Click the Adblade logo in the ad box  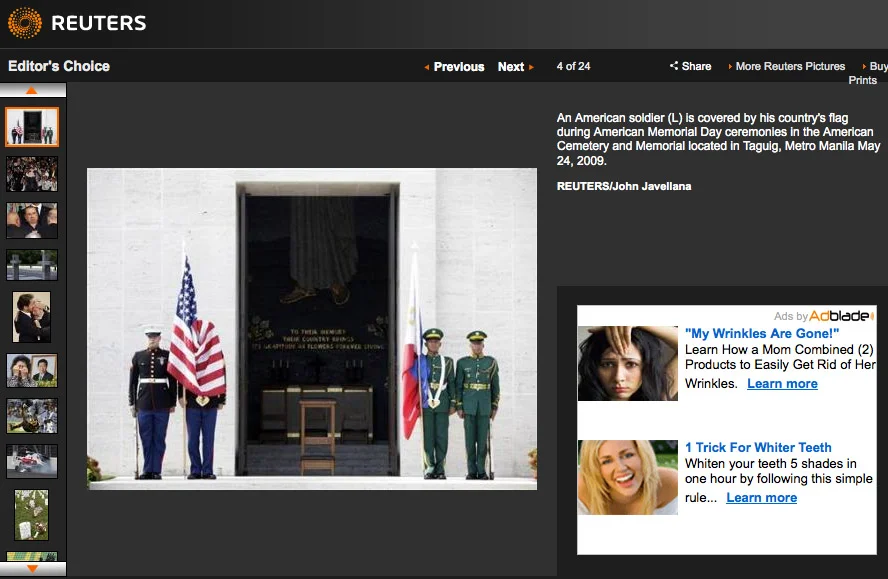842,316
